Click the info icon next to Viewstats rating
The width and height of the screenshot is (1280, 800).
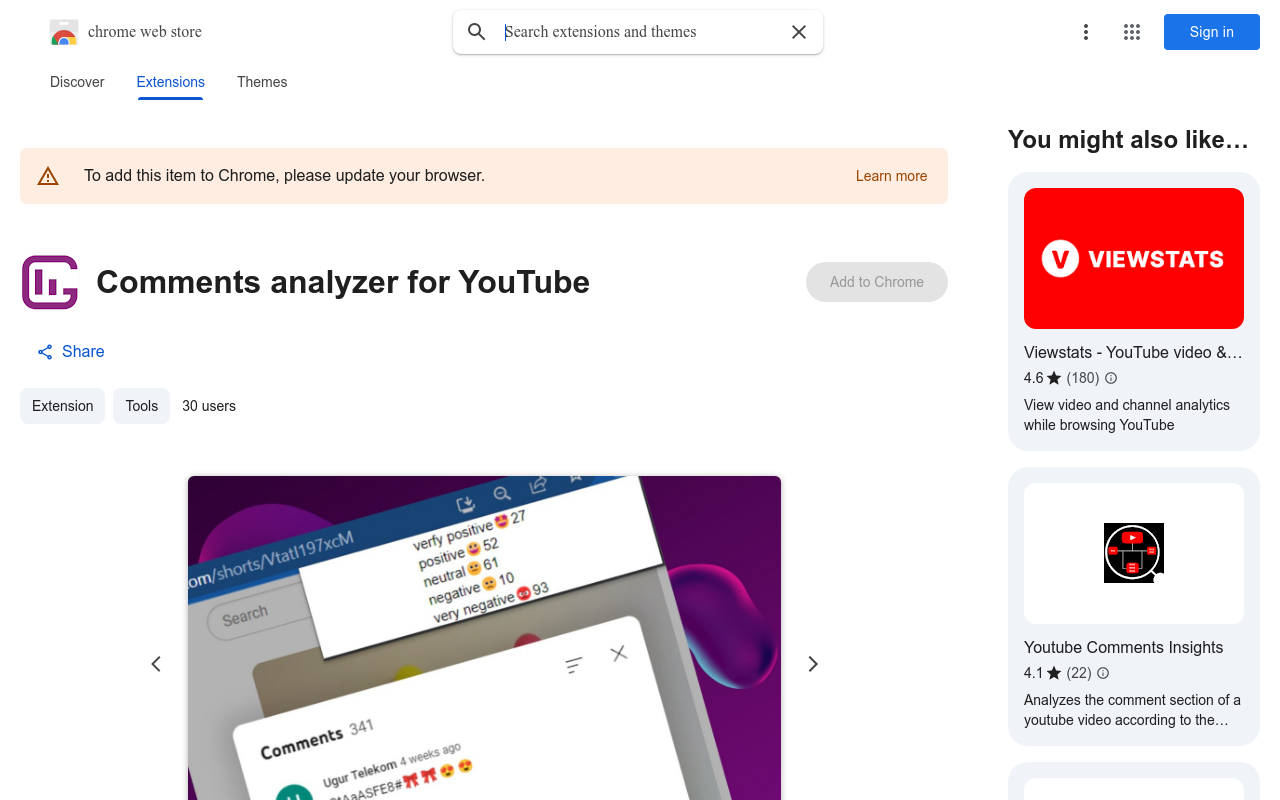pos(1111,378)
